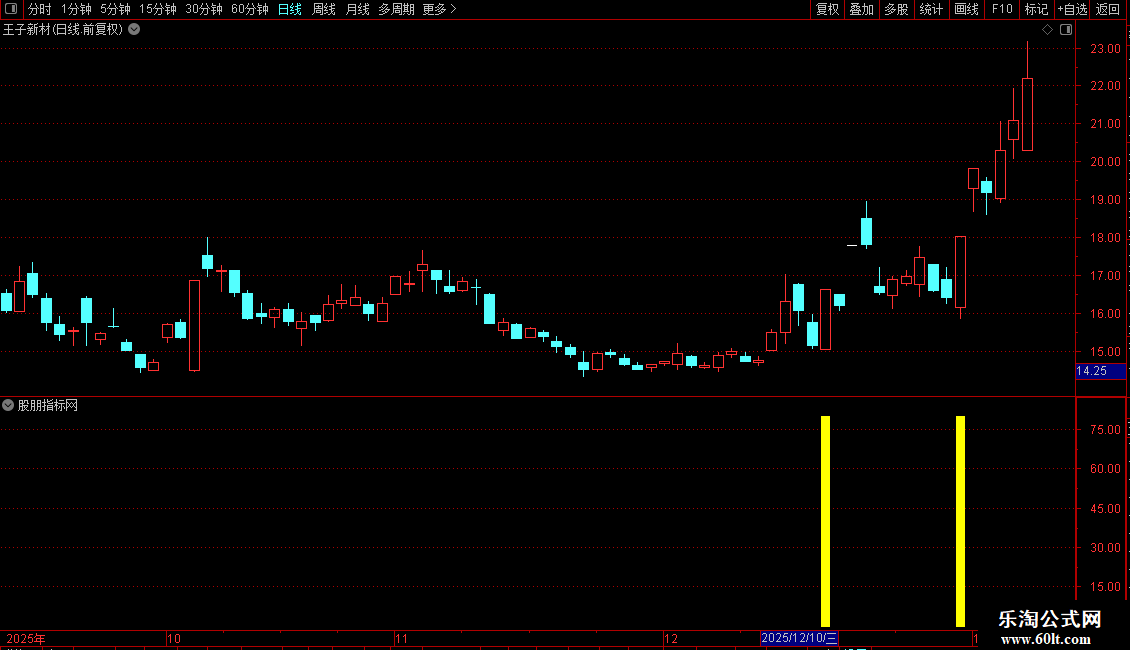
Task: Select the 5分钟 period
Action: coord(115,9)
